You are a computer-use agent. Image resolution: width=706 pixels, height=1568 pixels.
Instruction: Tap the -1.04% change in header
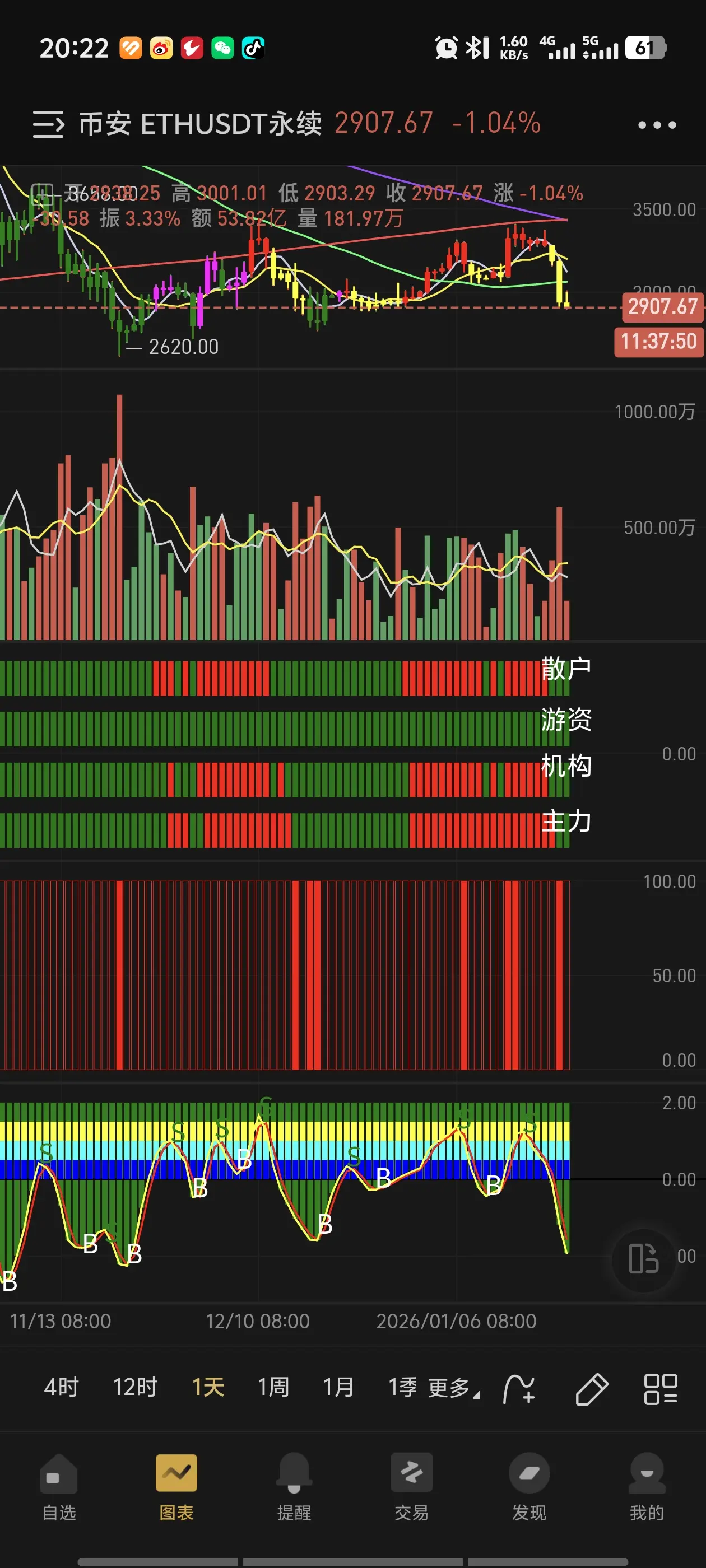click(496, 124)
